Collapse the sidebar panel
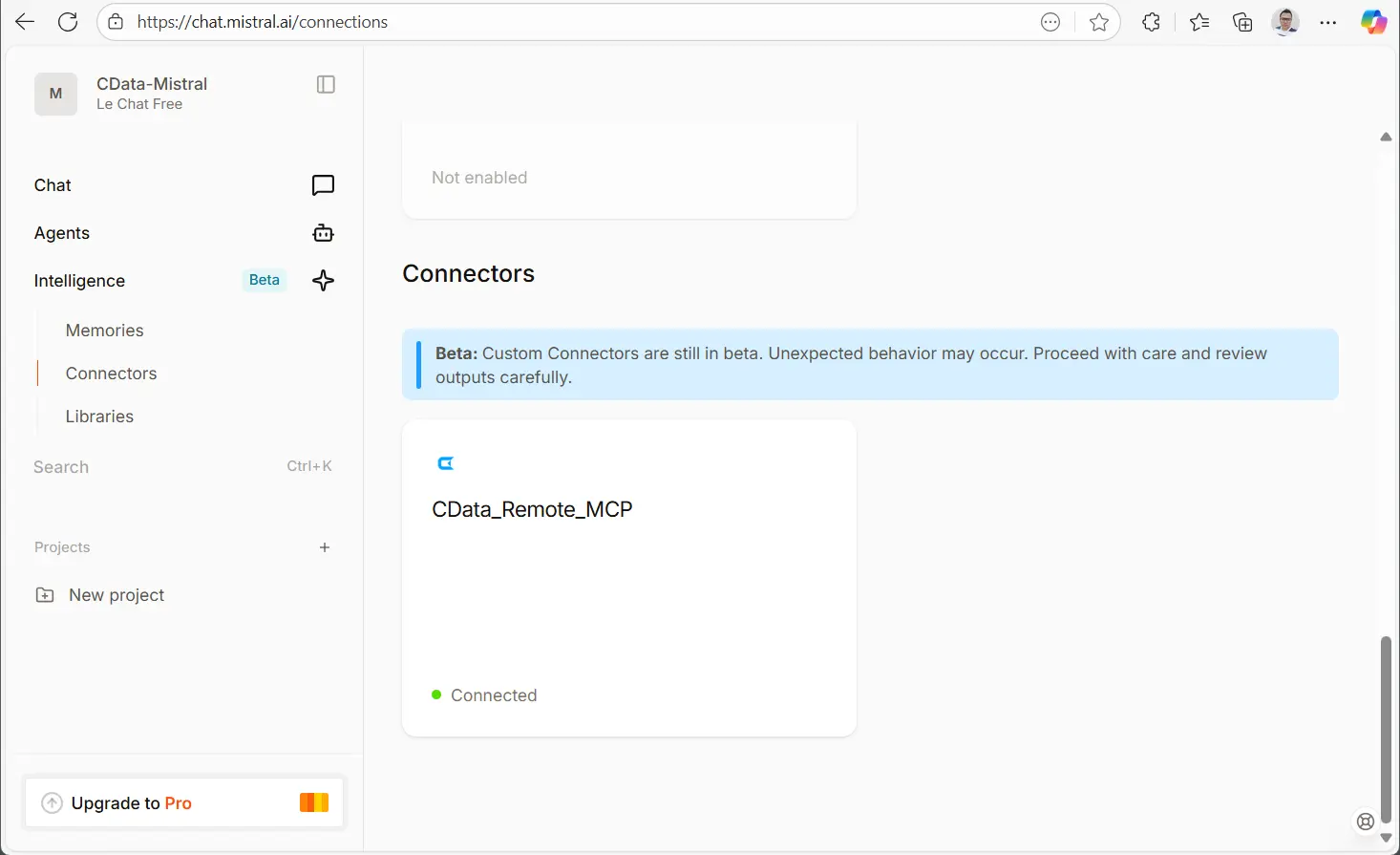Viewport: 1400px width, 855px height. tap(326, 84)
